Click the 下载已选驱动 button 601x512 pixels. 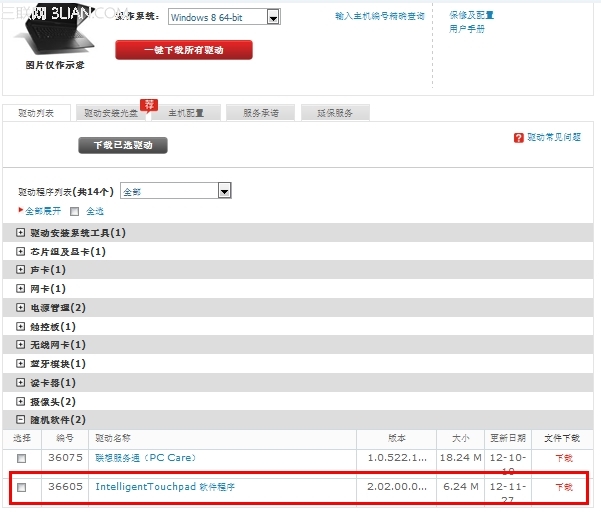pyautogui.click(x=123, y=145)
